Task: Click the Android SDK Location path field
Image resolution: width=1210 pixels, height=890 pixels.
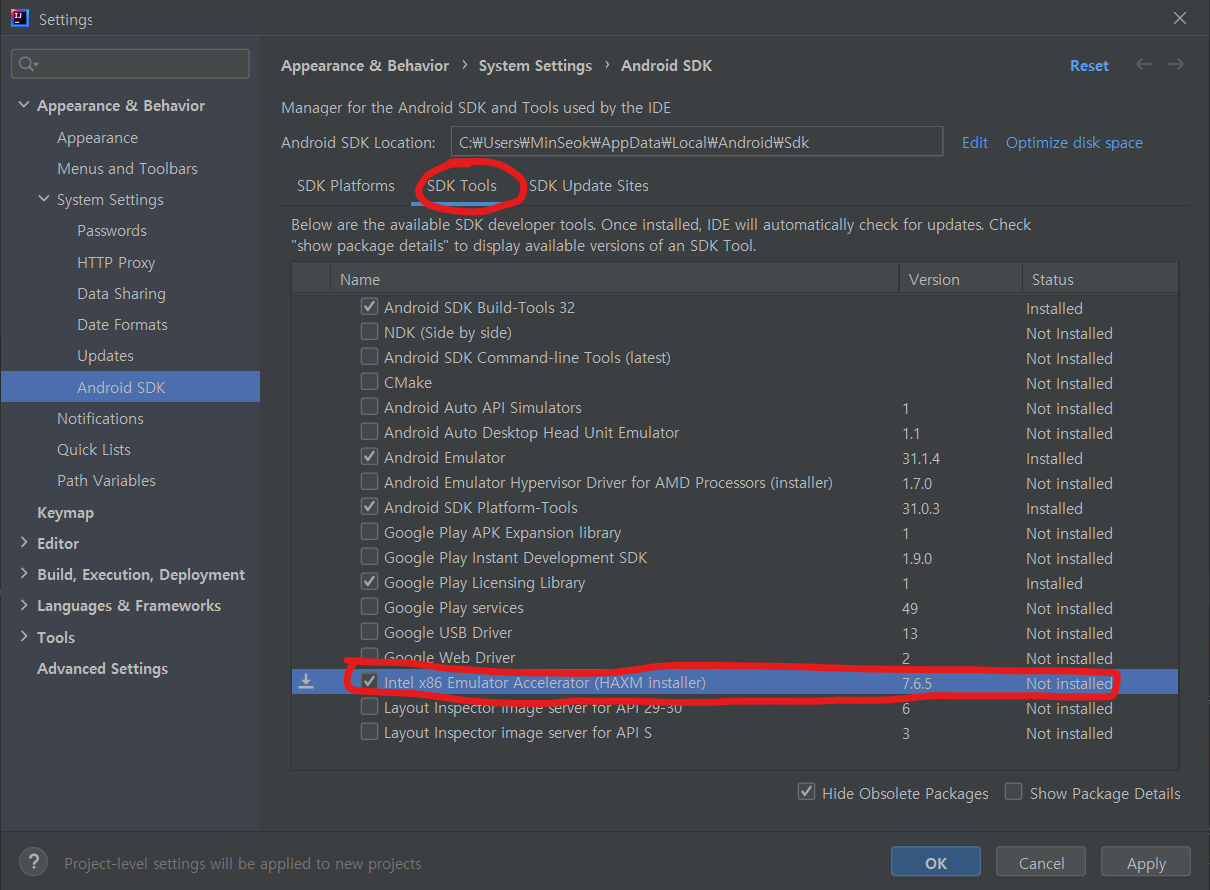Action: click(x=697, y=142)
